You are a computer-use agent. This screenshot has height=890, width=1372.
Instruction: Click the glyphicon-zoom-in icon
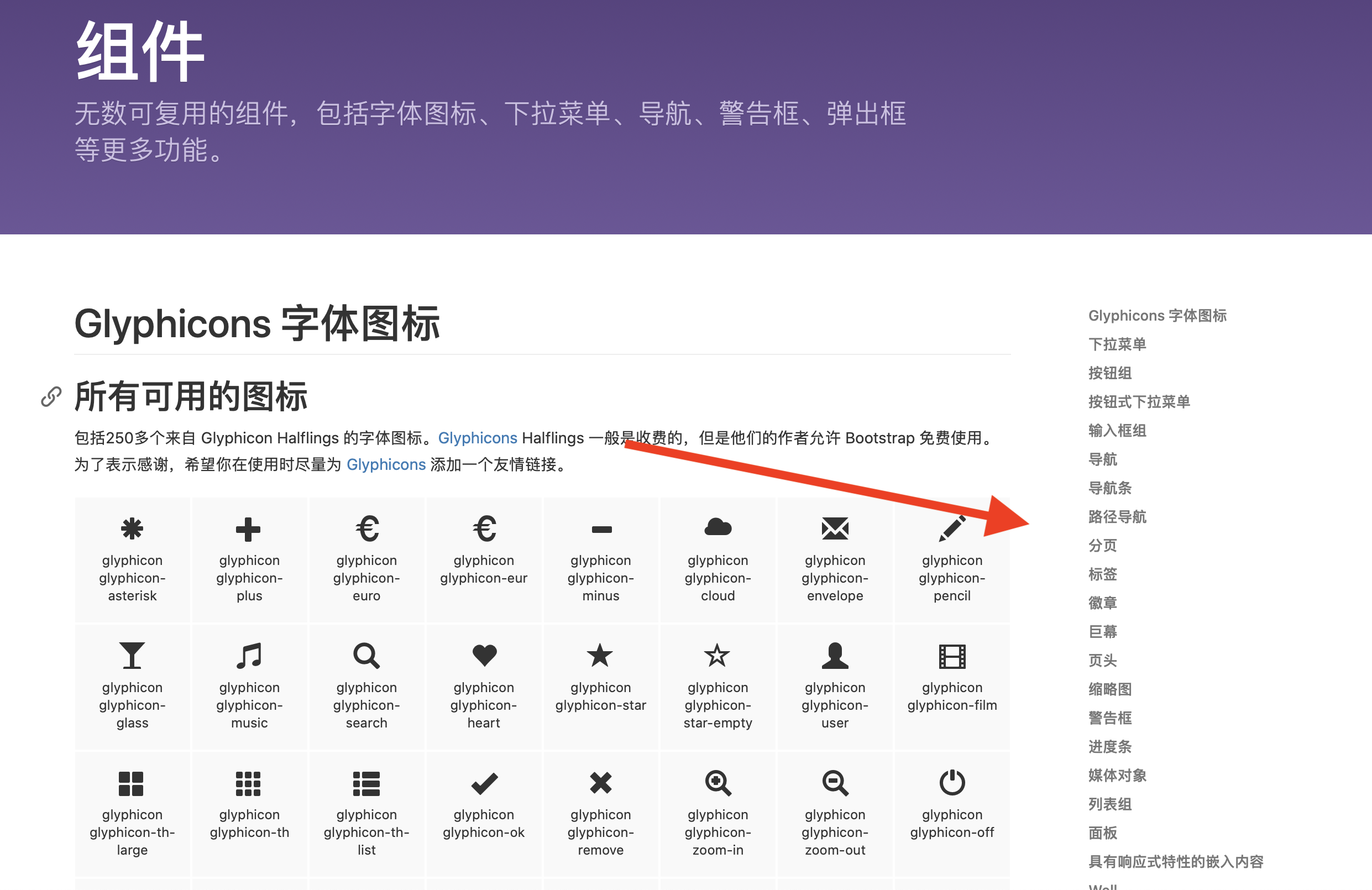coord(718,783)
